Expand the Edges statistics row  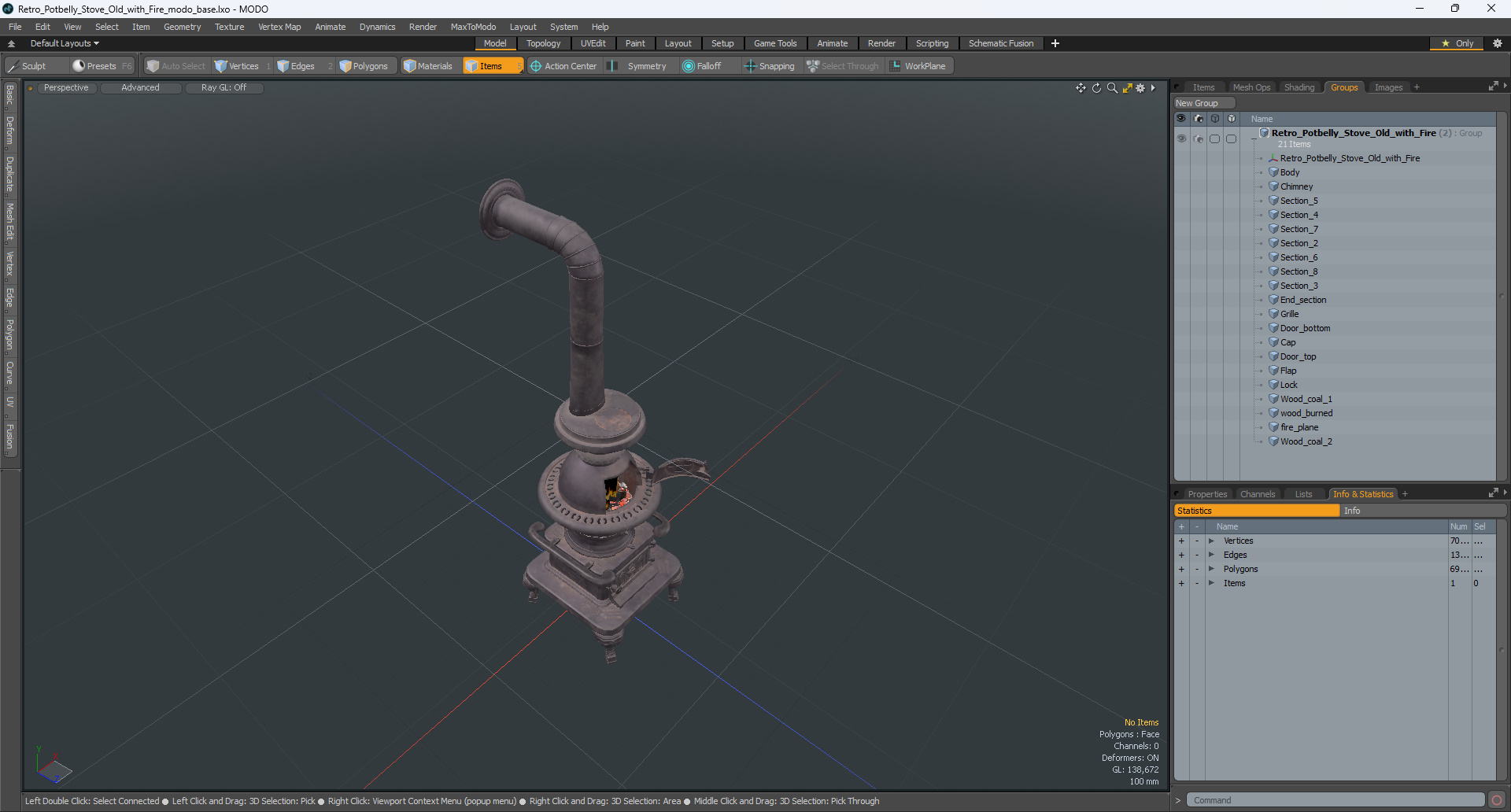(x=1211, y=555)
